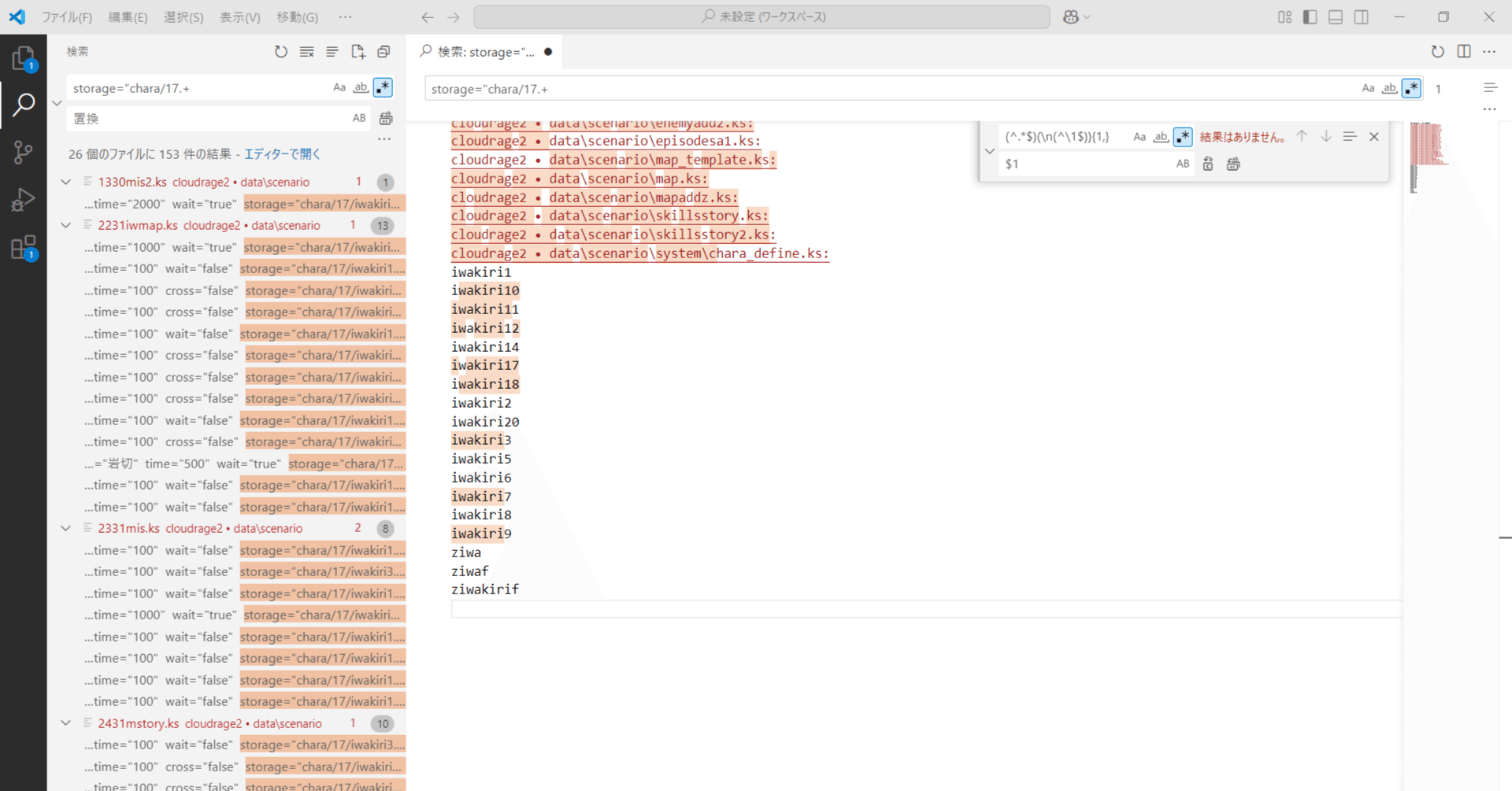Viewport: 1512px width, 791px height.
Task: Open ファイル(F) menu
Action: [67, 17]
